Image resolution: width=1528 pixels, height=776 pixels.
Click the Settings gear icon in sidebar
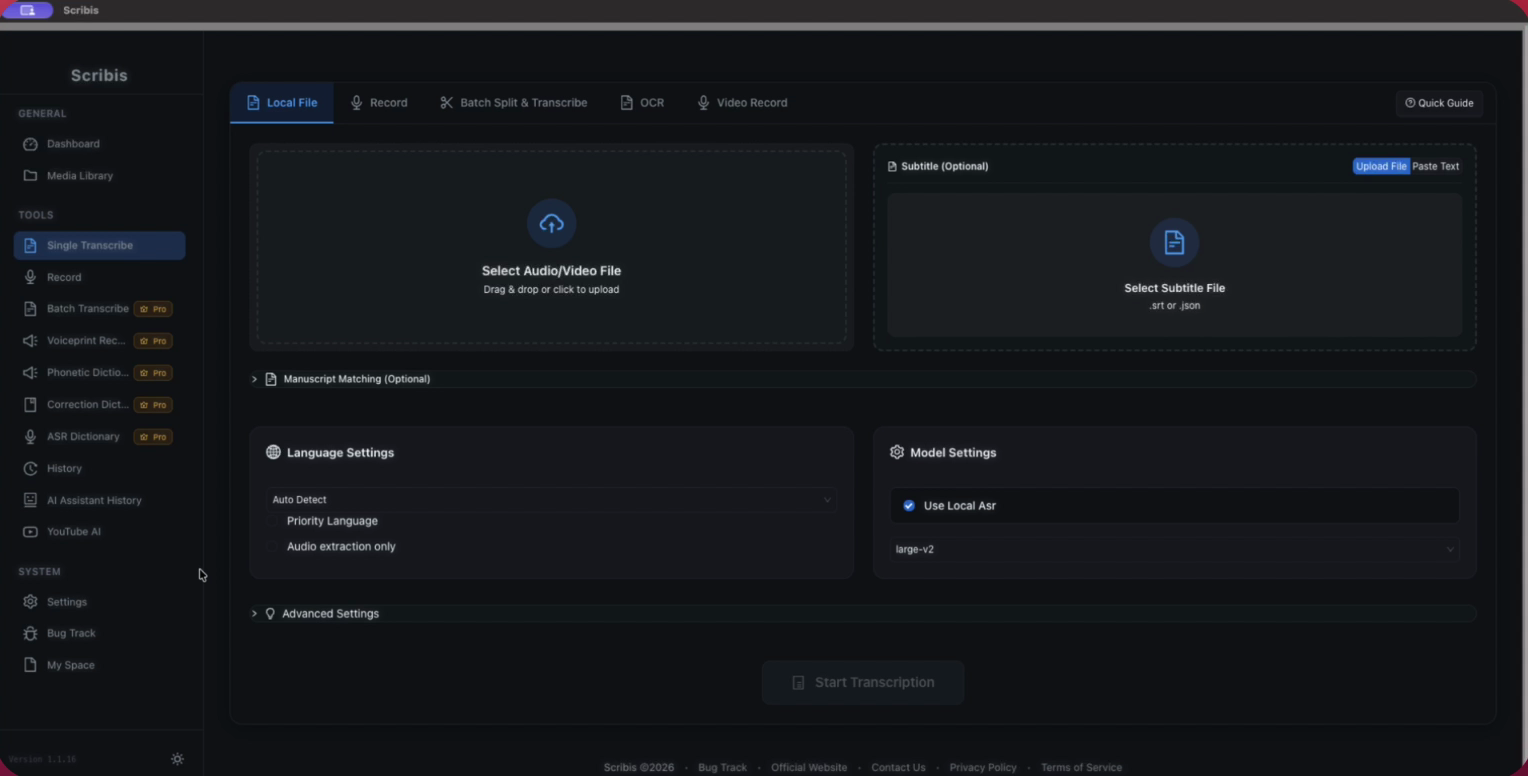(x=30, y=602)
